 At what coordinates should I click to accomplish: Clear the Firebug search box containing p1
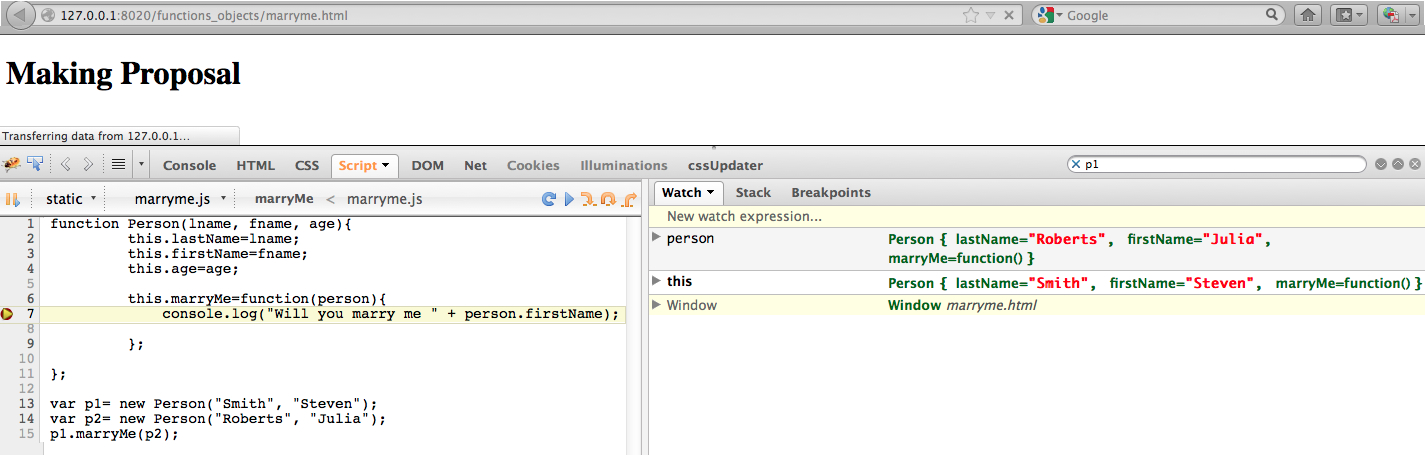[x=1076, y=164]
